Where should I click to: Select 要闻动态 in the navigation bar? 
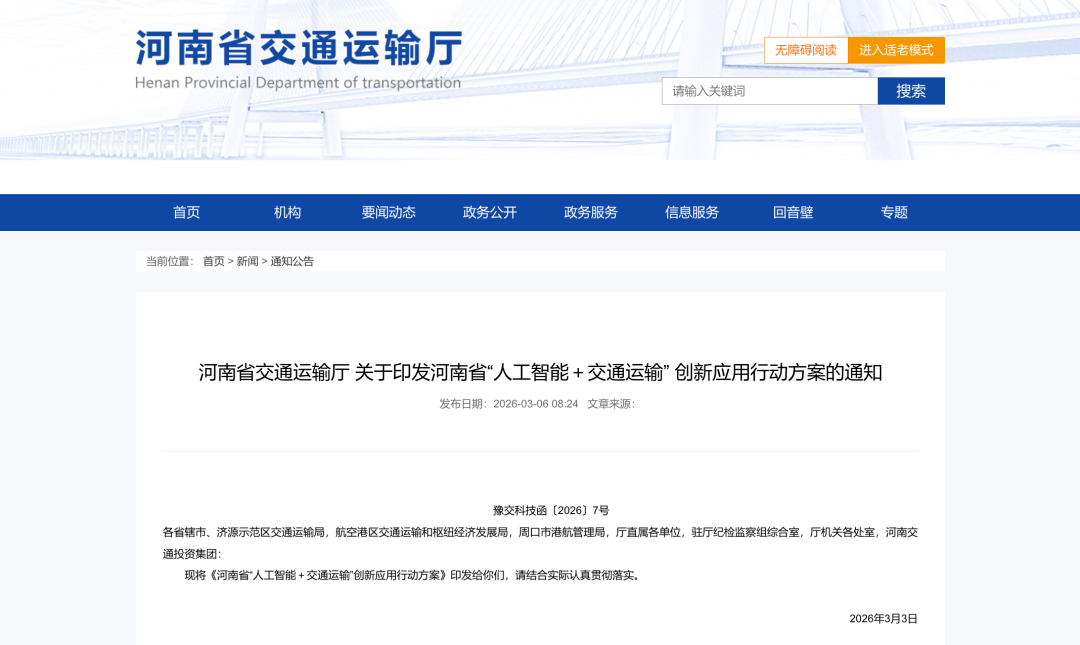coord(388,212)
